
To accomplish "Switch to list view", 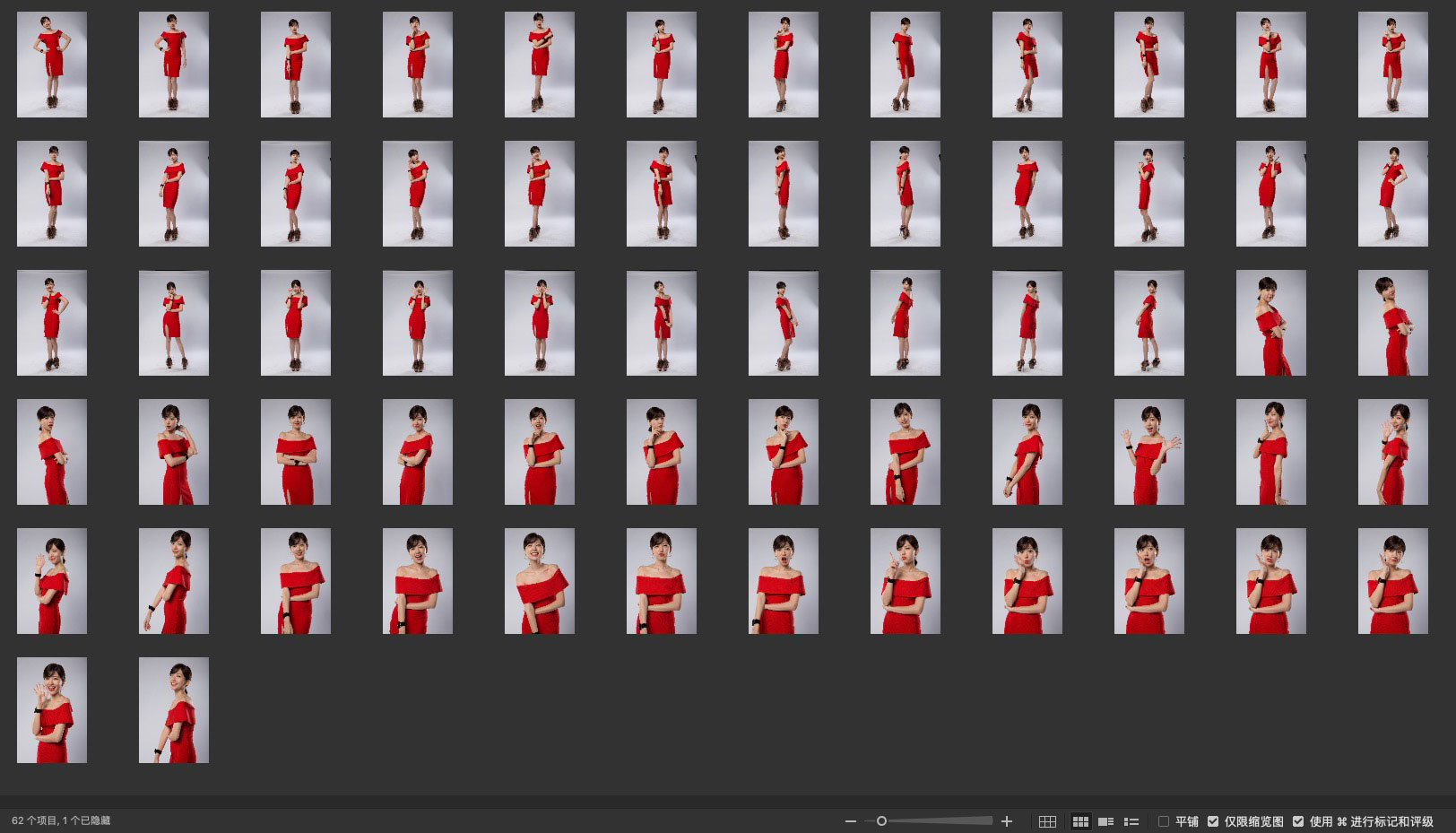I will pyautogui.click(x=1131, y=821).
